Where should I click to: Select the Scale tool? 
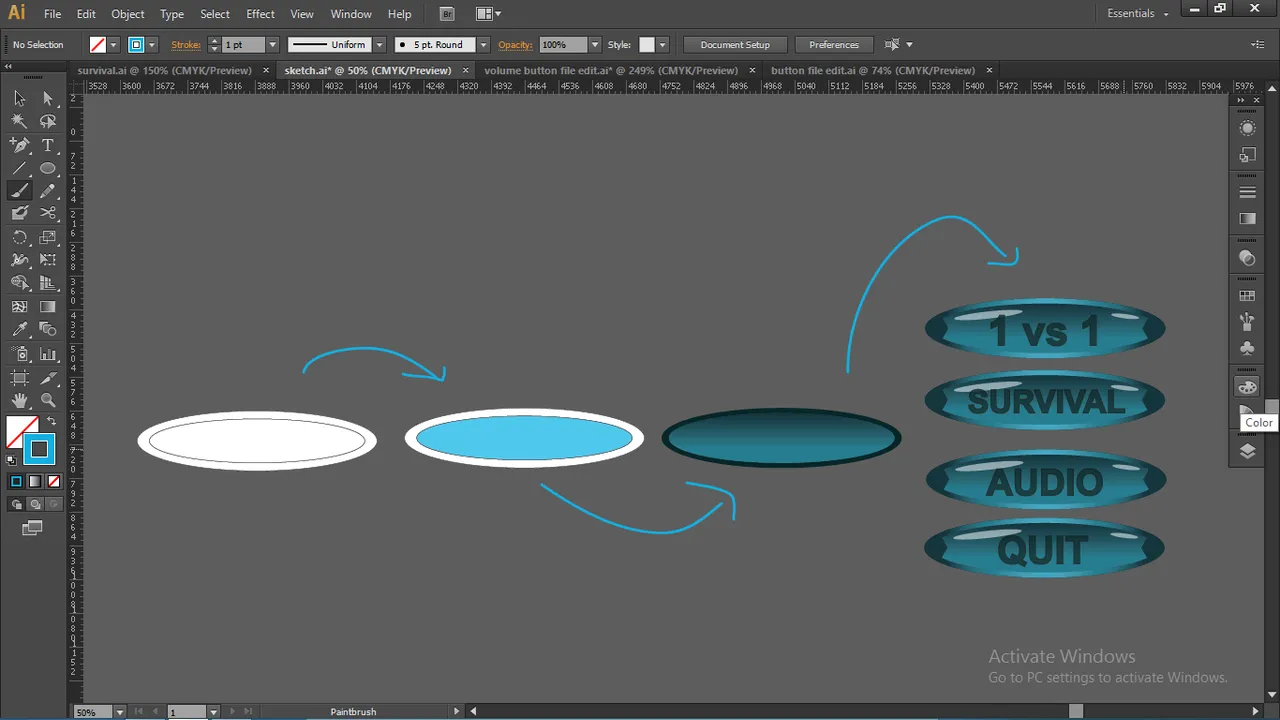point(47,237)
